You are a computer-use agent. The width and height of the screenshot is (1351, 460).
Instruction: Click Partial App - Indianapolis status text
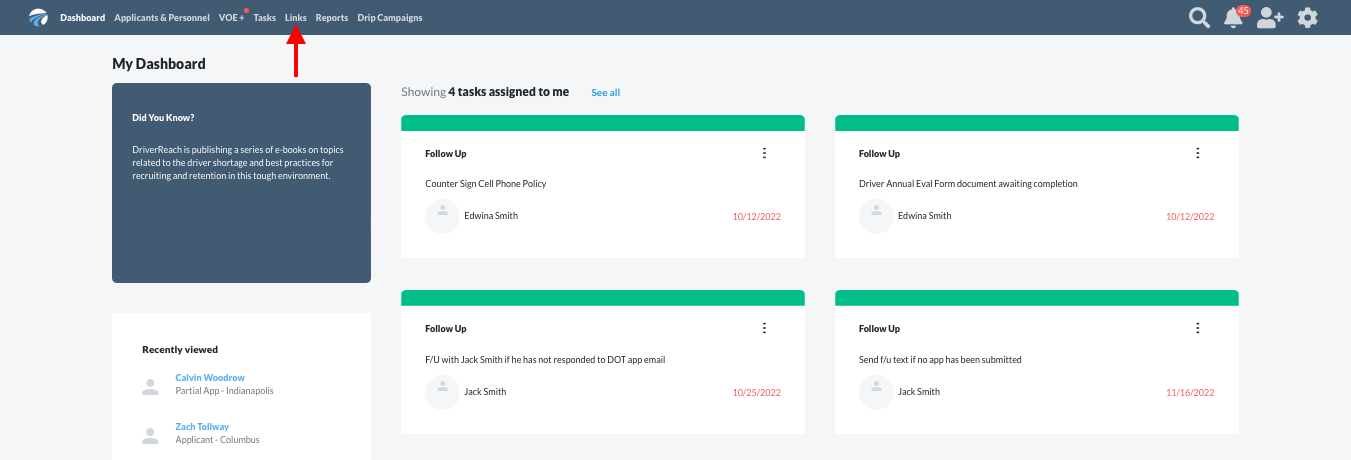click(224, 391)
